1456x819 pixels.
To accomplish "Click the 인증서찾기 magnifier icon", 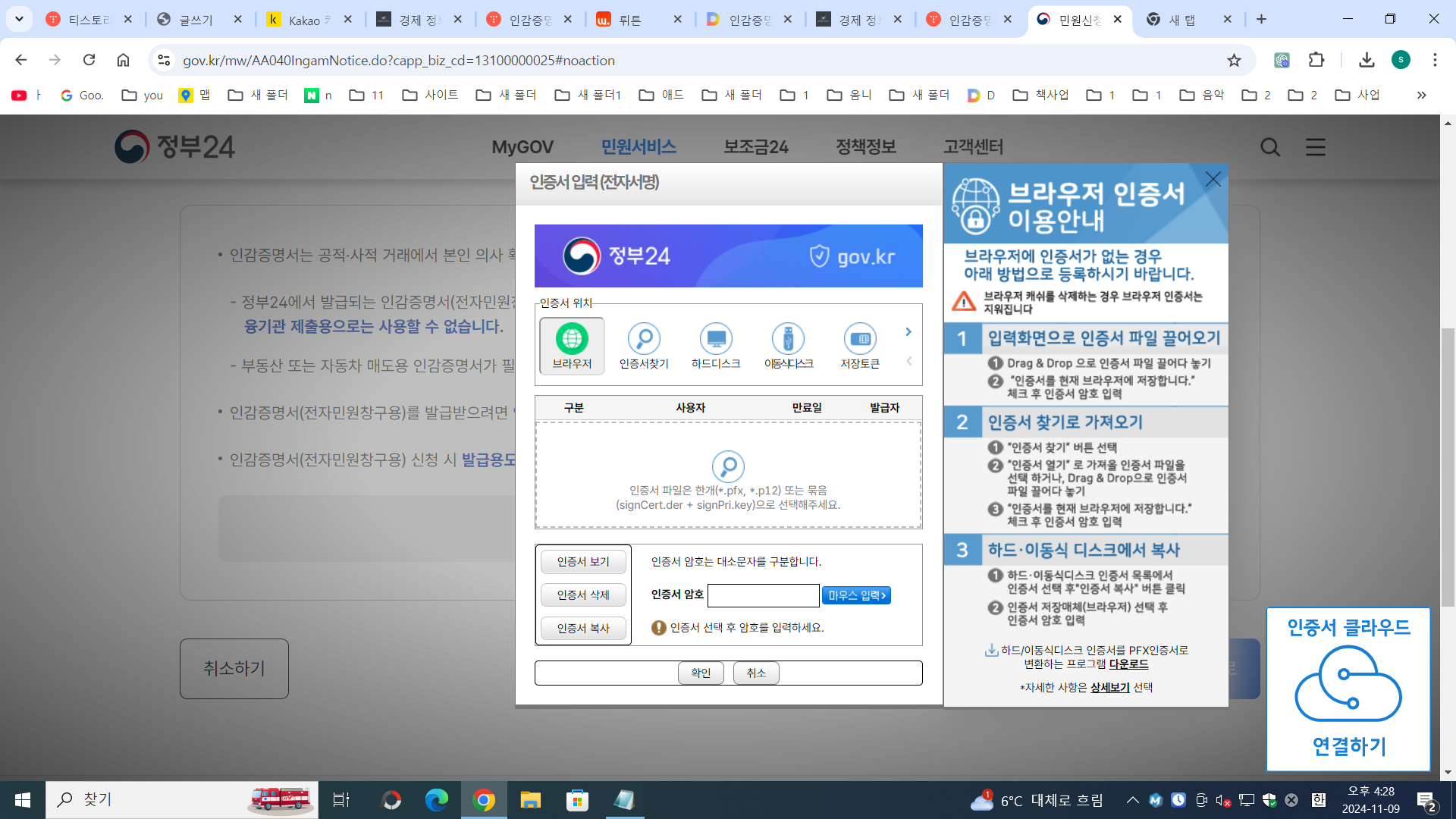I will 644,339.
